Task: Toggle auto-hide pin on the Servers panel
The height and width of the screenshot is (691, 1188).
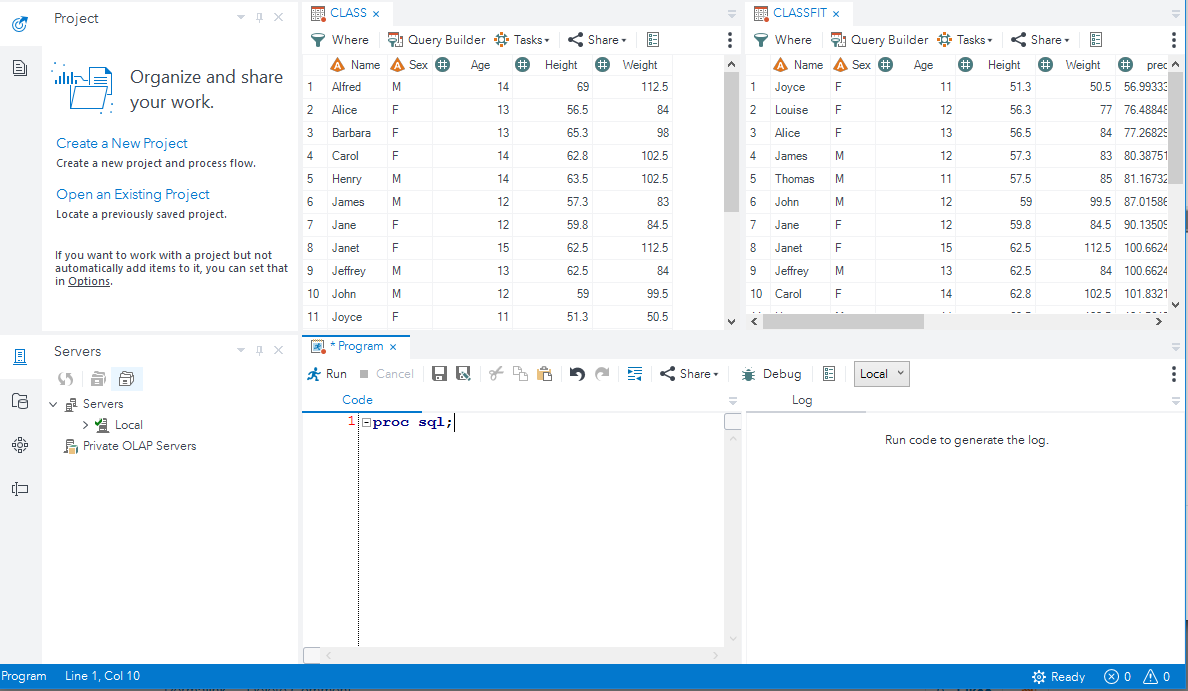Action: click(x=259, y=350)
